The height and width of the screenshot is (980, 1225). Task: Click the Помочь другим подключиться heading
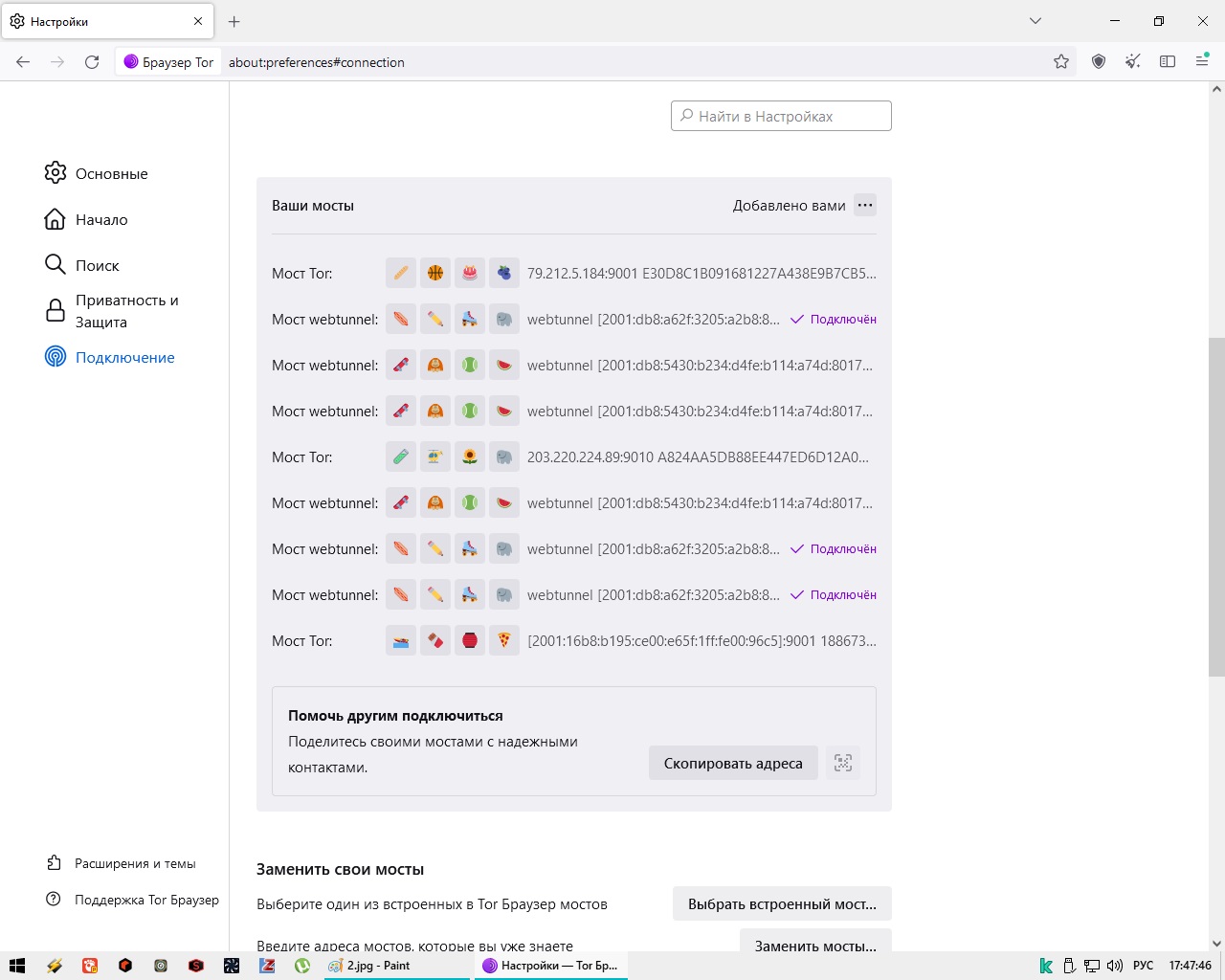point(395,715)
